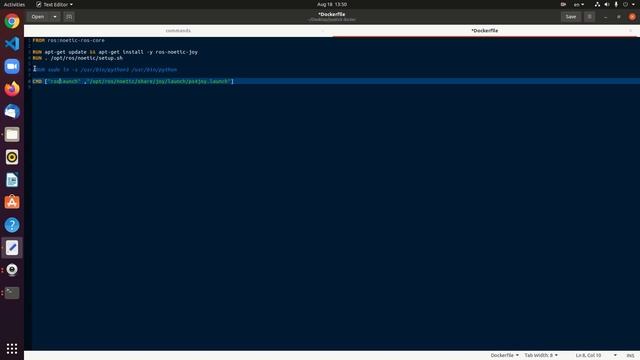Image resolution: width=640 pixels, height=360 pixels.
Task: Open the Dockerfile language dropdown in the status bar
Action: pos(504,356)
